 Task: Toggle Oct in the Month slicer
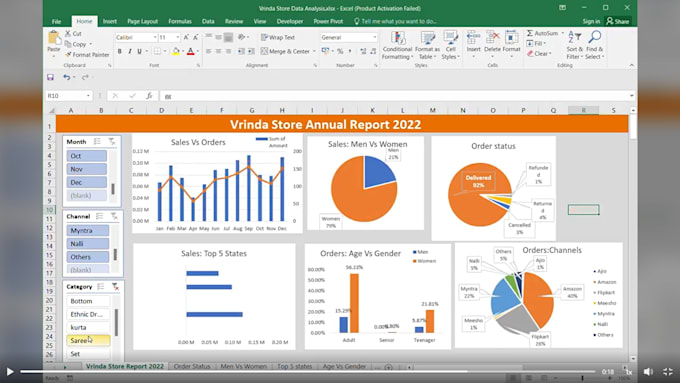click(x=87, y=156)
